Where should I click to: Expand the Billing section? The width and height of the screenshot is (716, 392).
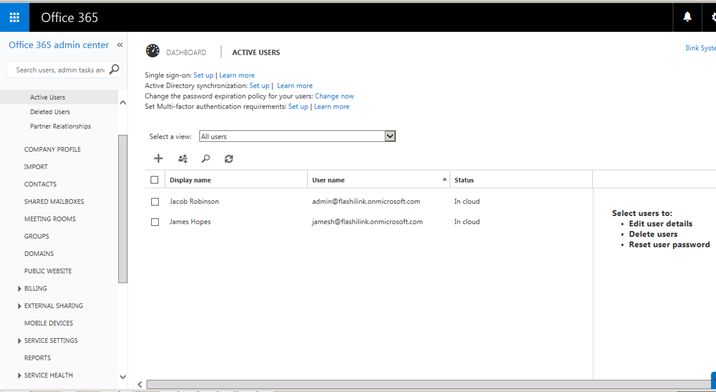19,289
